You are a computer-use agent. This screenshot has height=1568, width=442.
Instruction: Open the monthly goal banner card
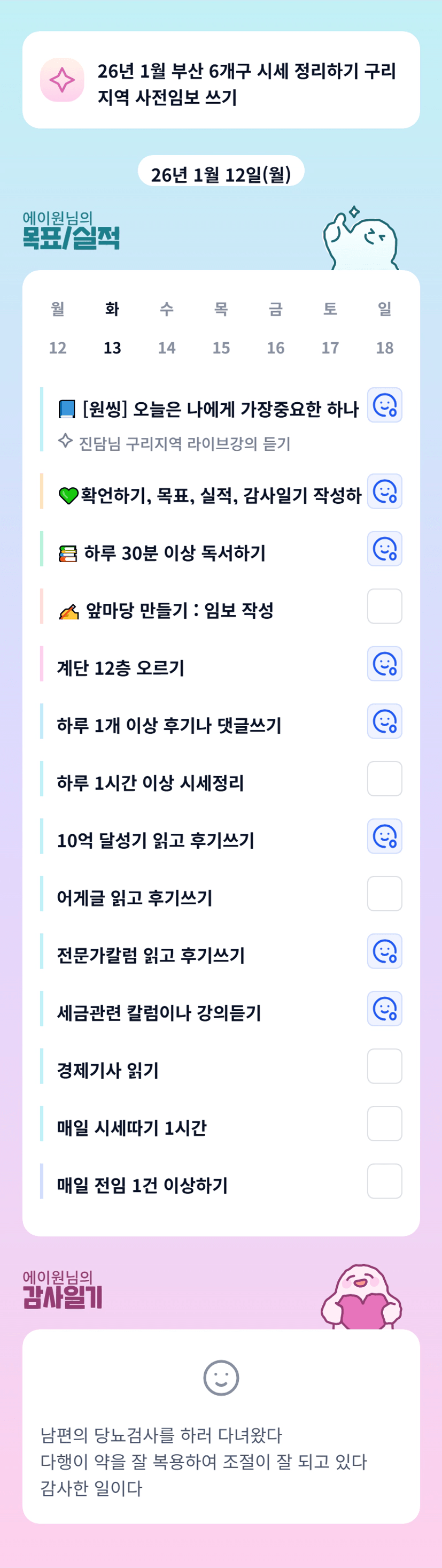click(x=221, y=80)
